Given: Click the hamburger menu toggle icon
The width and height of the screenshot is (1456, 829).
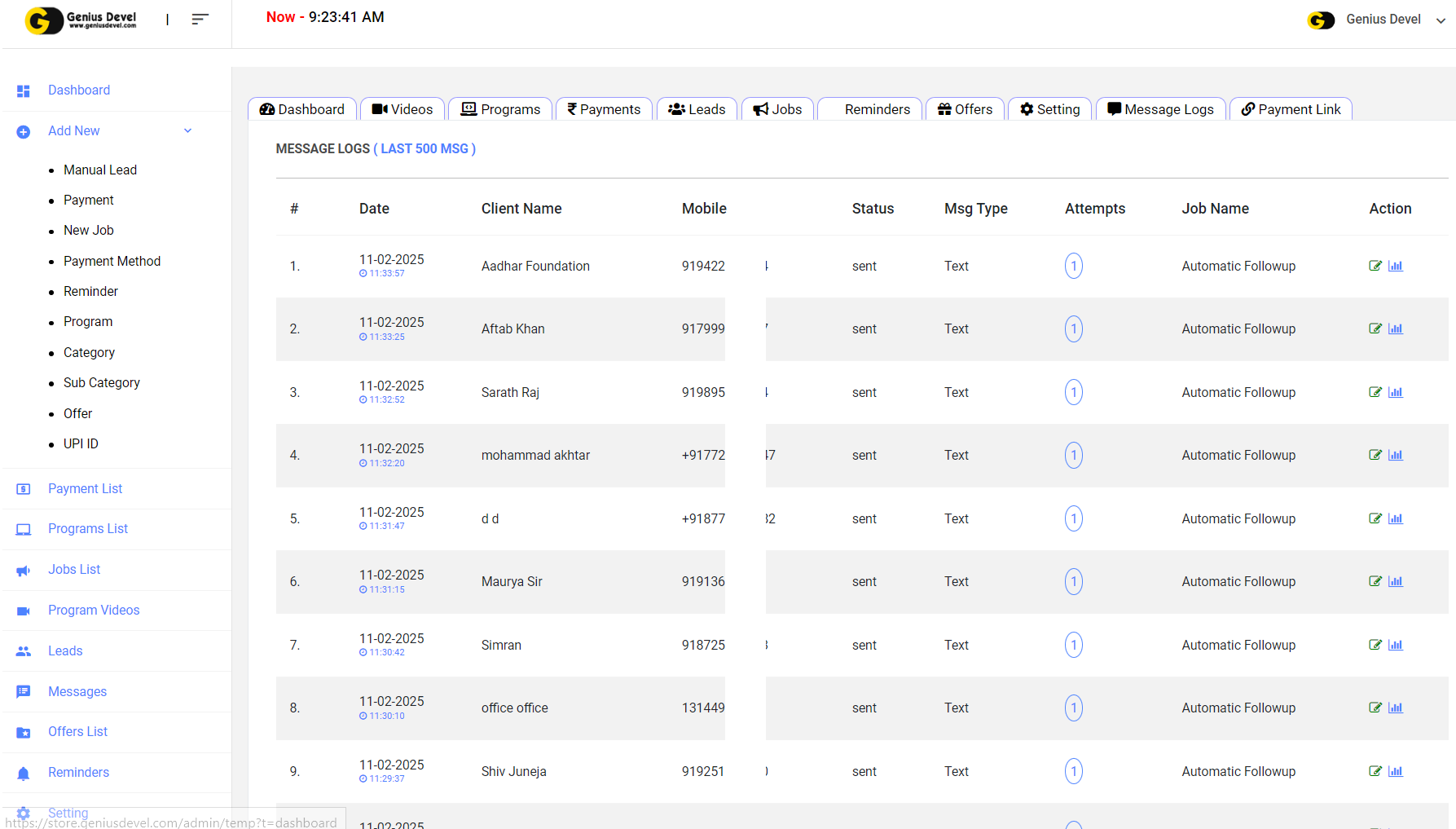Looking at the screenshot, I should (x=200, y=20).
